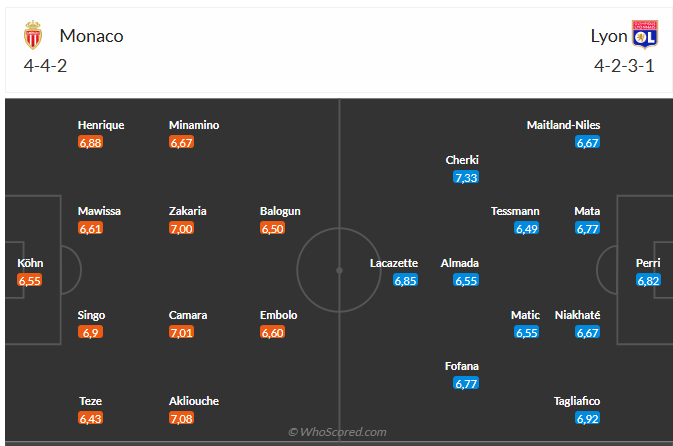Select Tagliafico in Lyon's defense
The height and width of the screenshot is (446, 673).
point(577,401)
